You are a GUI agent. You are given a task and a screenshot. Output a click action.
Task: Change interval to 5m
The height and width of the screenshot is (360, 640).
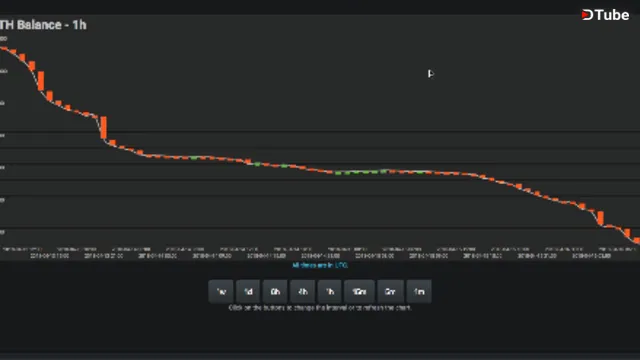pyautogui.click(x=391, y=291)
